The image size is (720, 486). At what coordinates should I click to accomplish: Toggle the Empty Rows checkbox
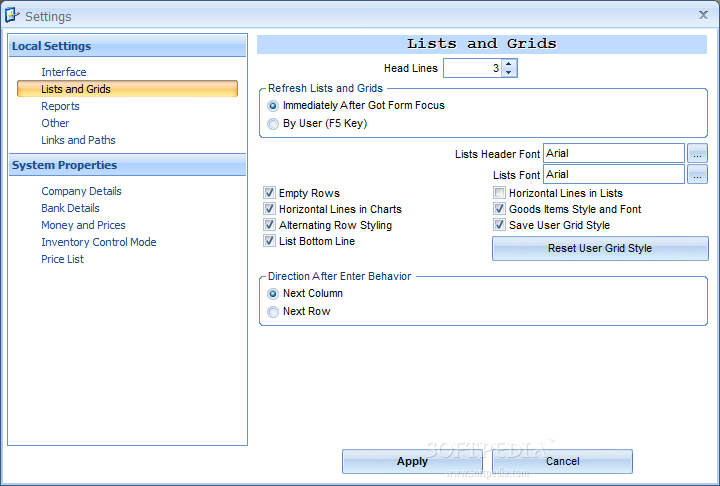(x=270, y=192)
